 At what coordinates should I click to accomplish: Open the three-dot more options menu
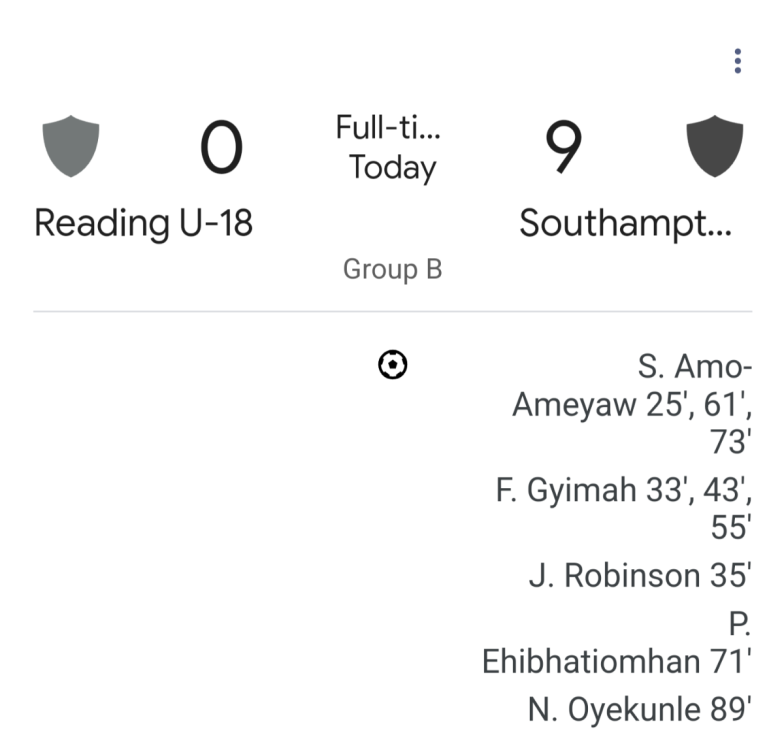[737, 61]
